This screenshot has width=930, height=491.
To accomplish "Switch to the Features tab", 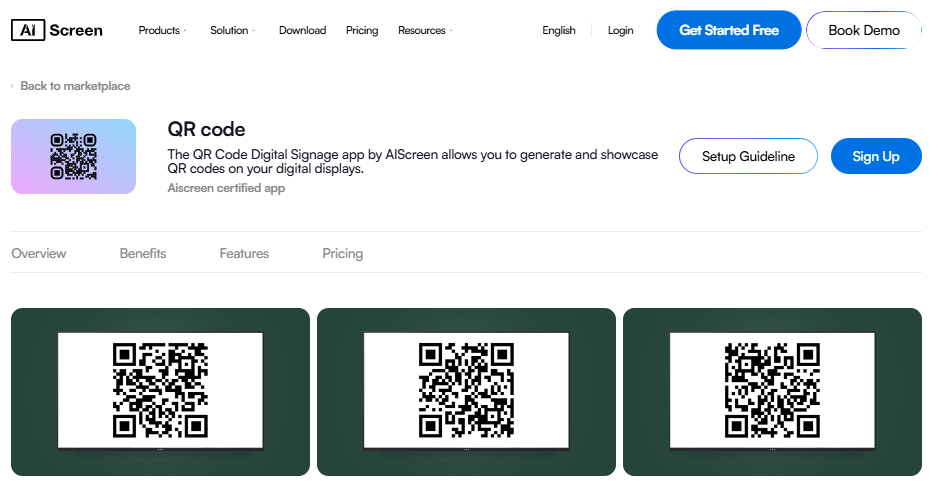I will pos(244,253).
